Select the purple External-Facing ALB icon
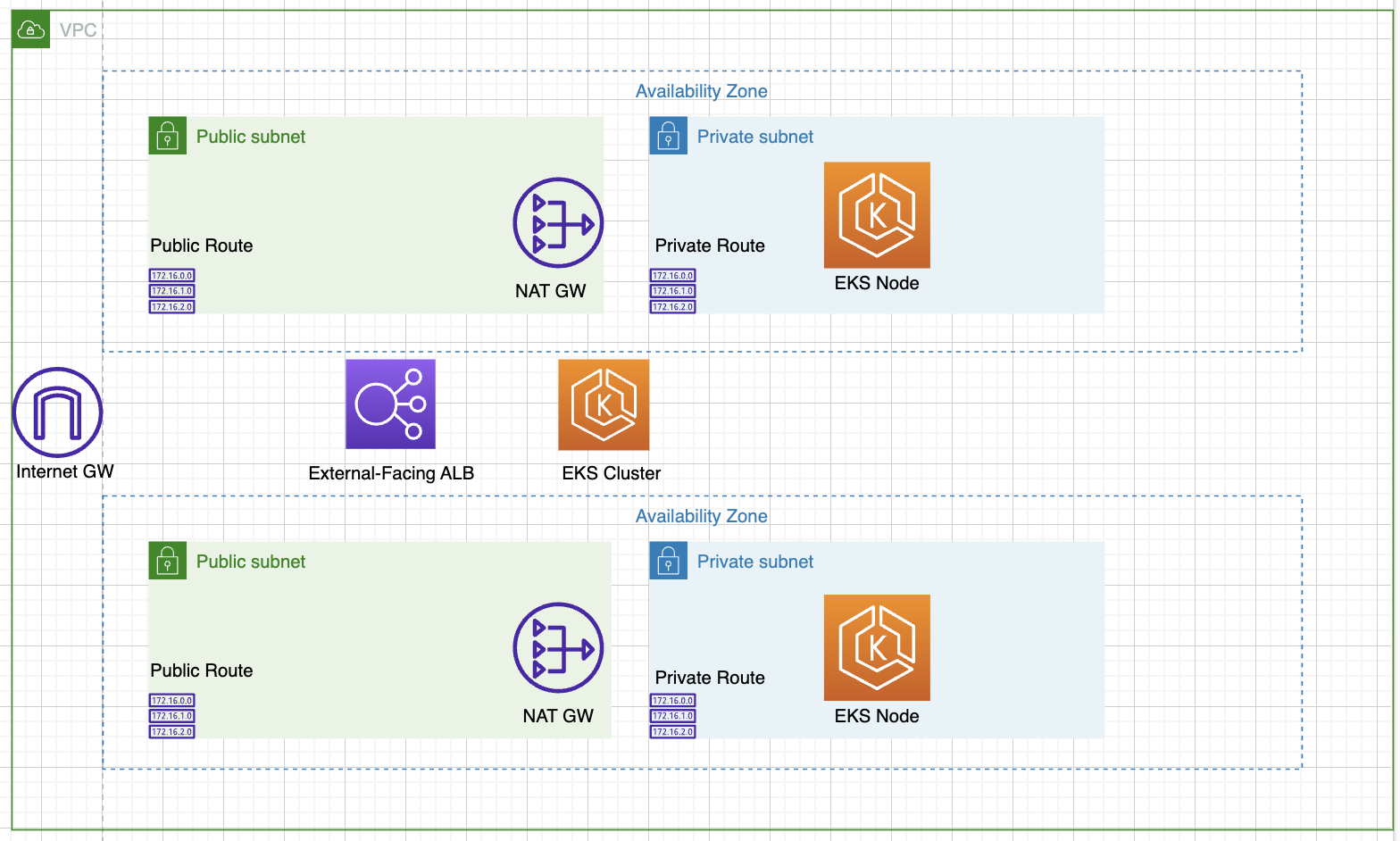The image size is (1400, 841). click(x=390, y=404)
